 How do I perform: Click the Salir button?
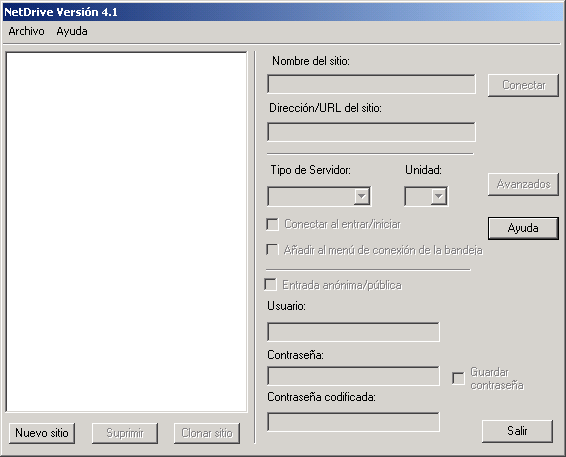[x=517, y=431]
